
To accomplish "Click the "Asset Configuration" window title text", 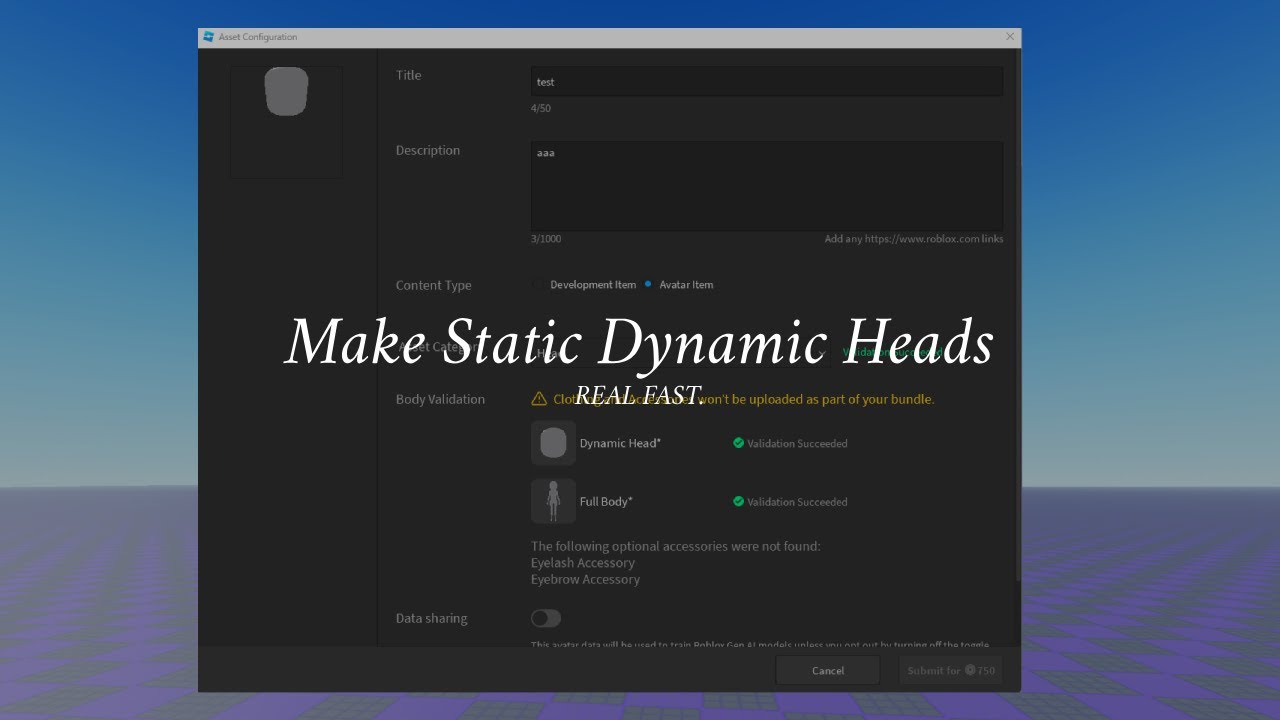I will (x=258, y=37).
